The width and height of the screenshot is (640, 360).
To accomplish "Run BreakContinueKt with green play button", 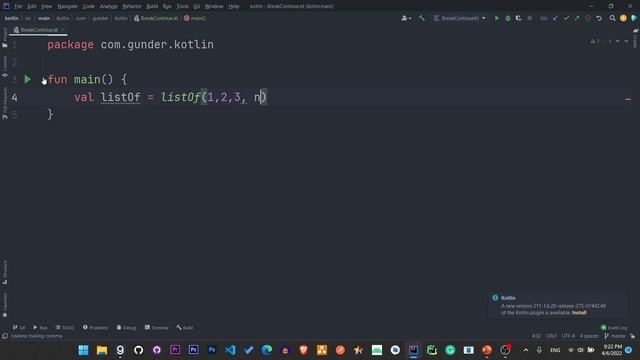I will [497, 18].
